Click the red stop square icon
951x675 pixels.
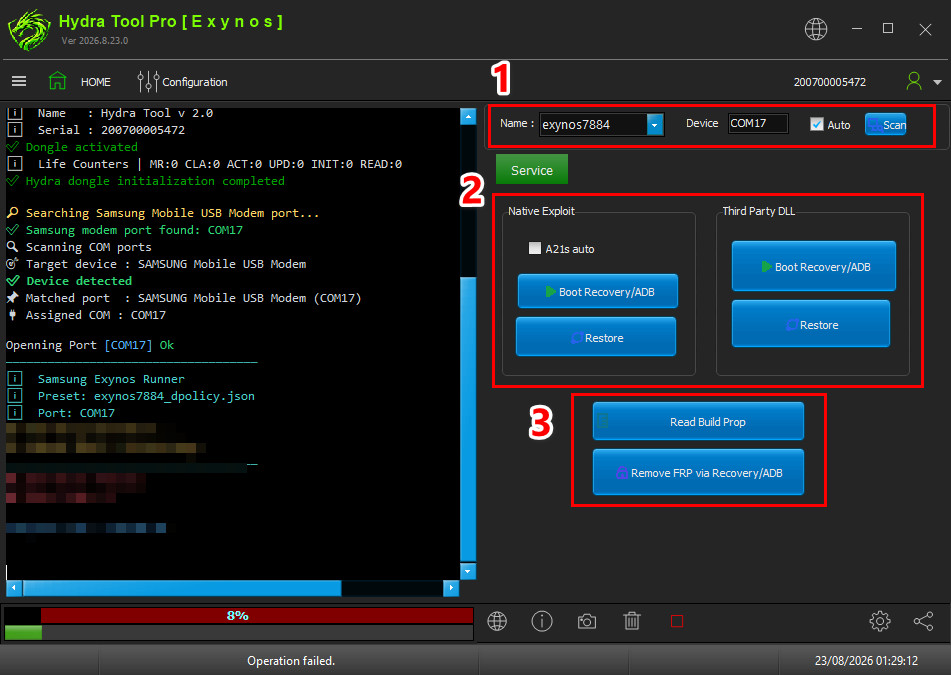point(677,621)
